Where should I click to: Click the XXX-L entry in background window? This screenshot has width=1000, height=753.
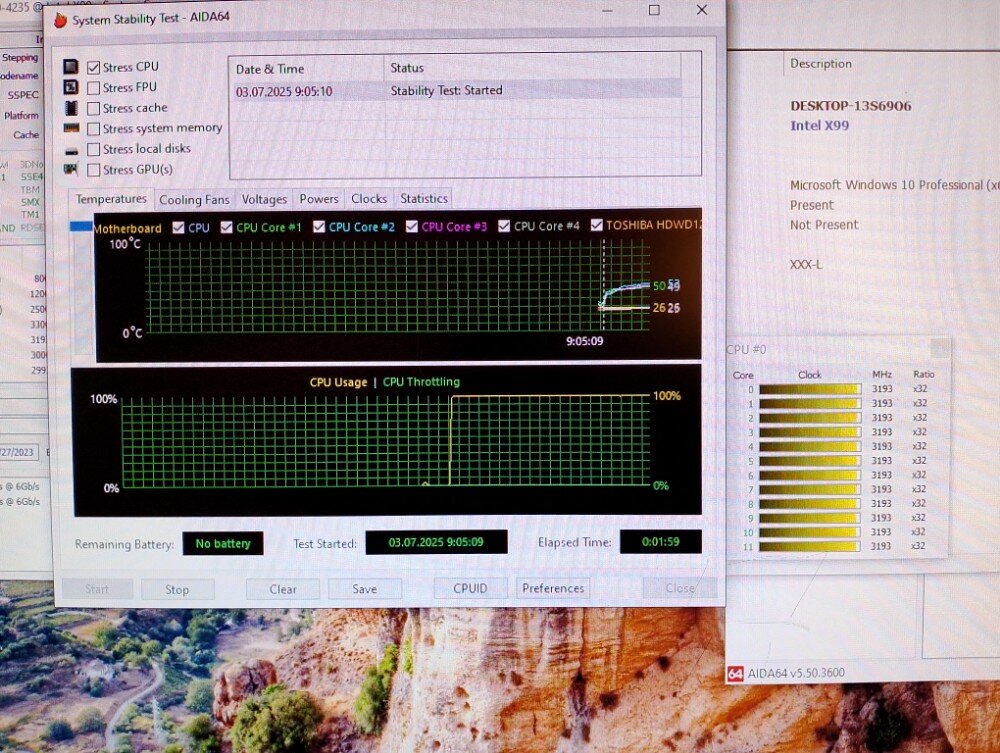tap(806, 265)
